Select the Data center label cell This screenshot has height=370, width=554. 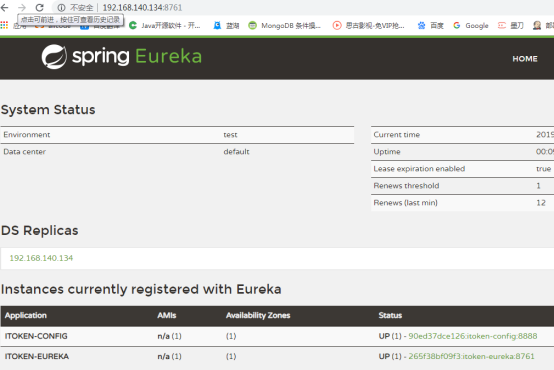click(25, 152)
